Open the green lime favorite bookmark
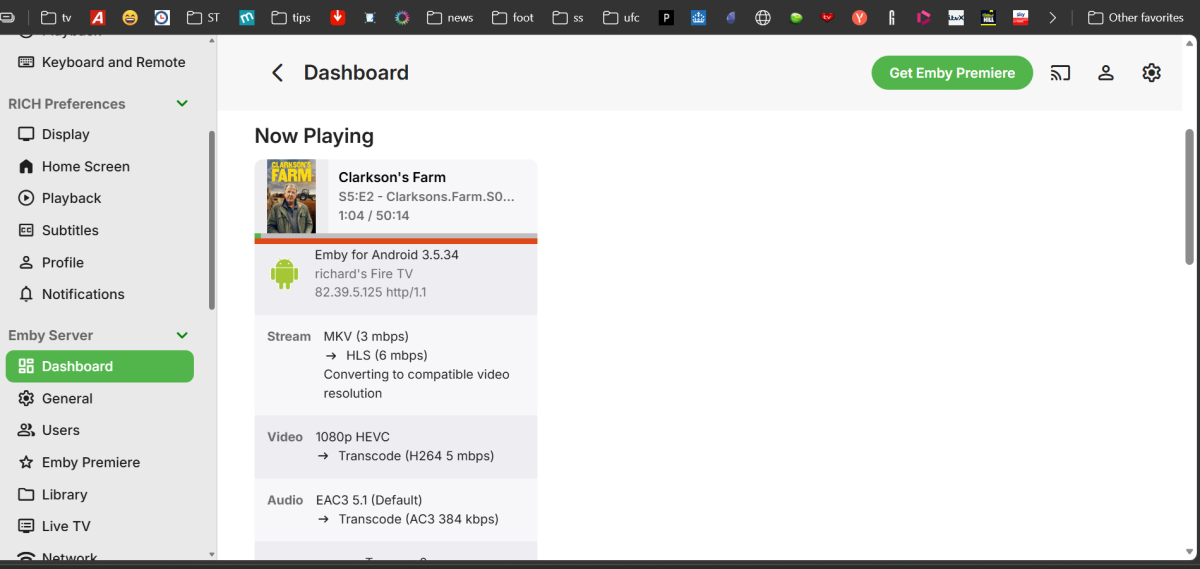The height and width of the screenshot is (569, 1200). (x=796, y=17)
